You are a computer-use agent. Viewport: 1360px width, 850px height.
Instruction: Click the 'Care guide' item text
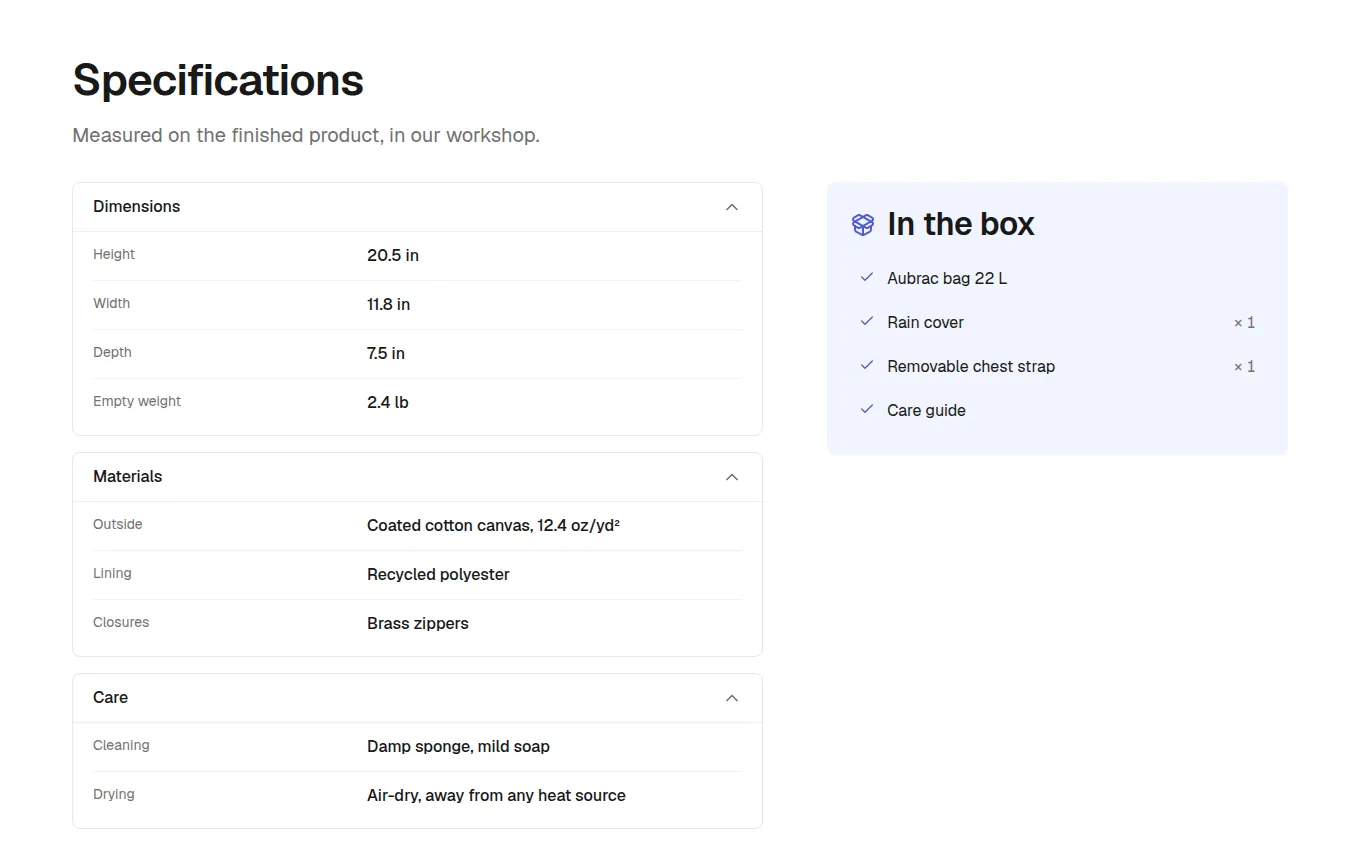point(926,410)
